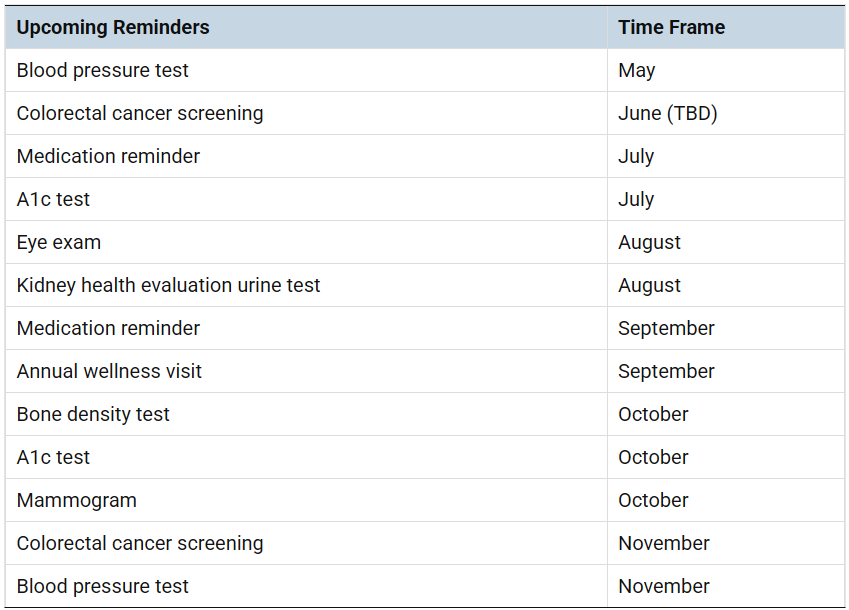
Task: Click the August cell beside Eye exam
Action: click(x=649, y=242)
